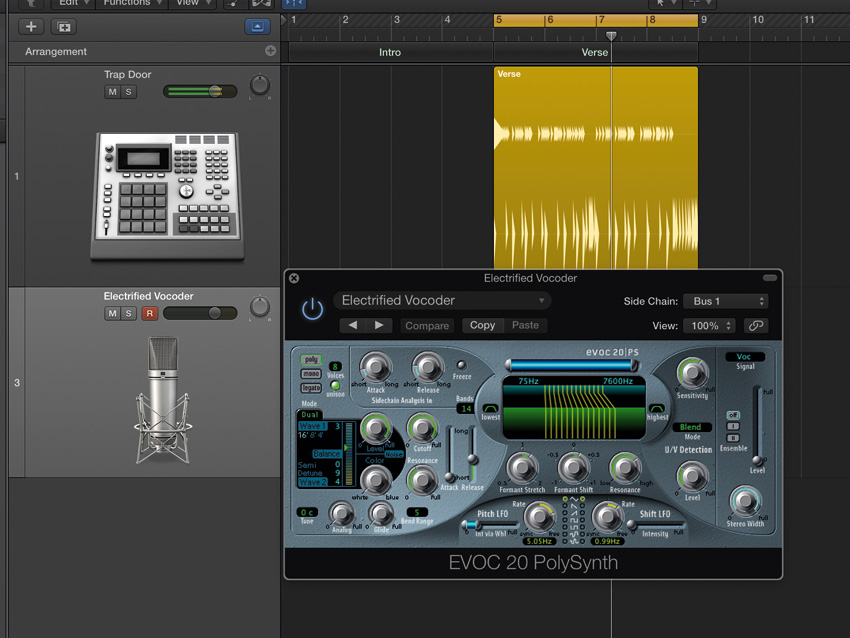Toggle record enable on Electrified Vocoder track
850x638 pixels.
point(150,313)
